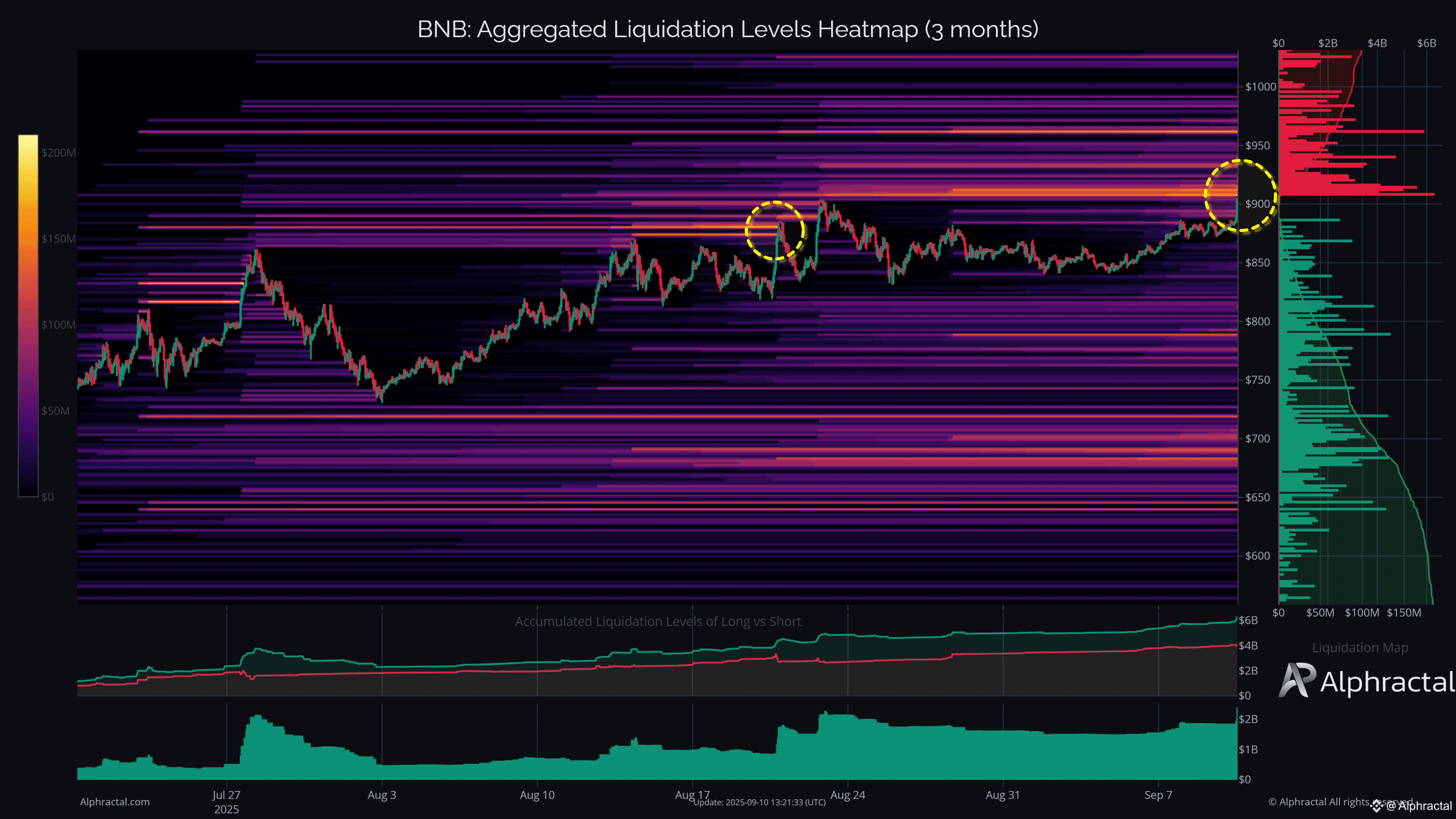Image resolution: width=1456 pixels, height=819 pixels.
Task: Click $150M on liquidation map bottom axis
Action: [x=1404, y=613]
